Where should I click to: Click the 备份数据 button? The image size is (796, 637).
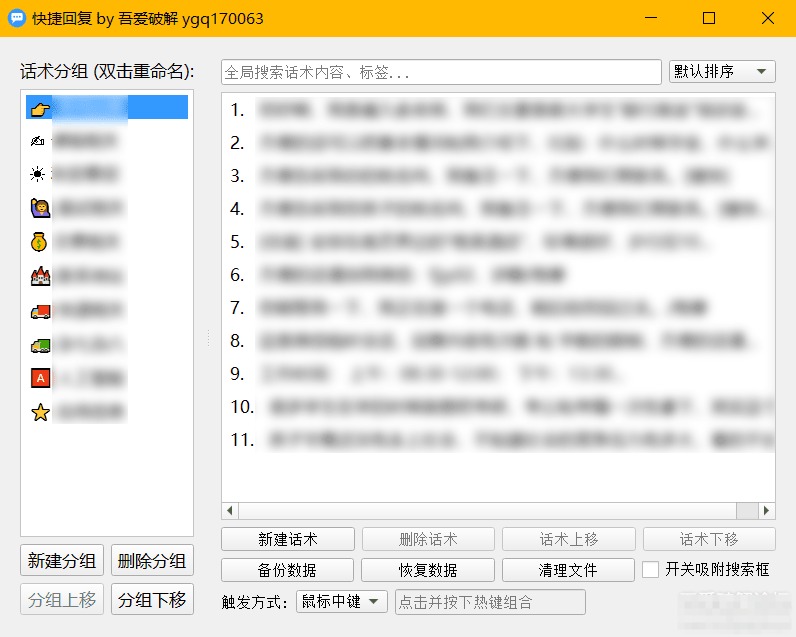pos(287,570)
